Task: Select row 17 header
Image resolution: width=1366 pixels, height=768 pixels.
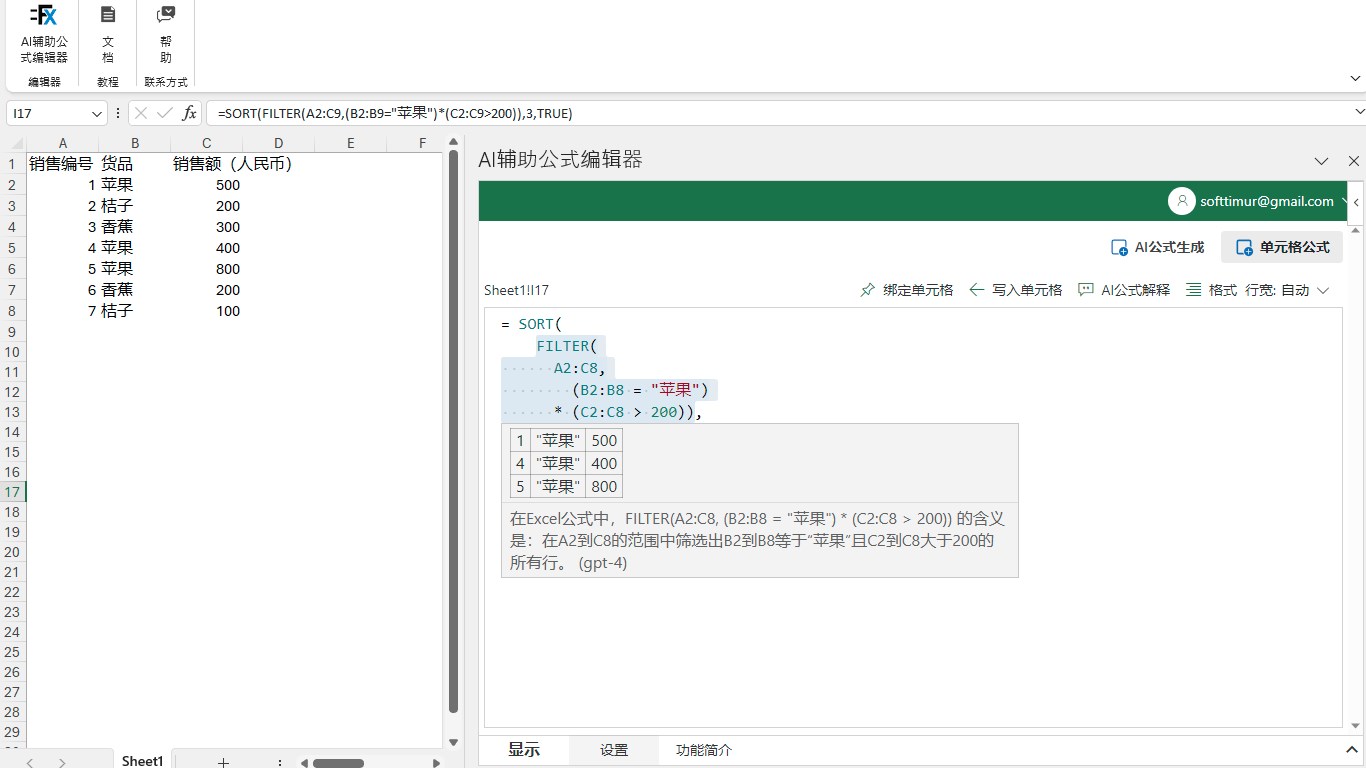Action: point(13,492)
